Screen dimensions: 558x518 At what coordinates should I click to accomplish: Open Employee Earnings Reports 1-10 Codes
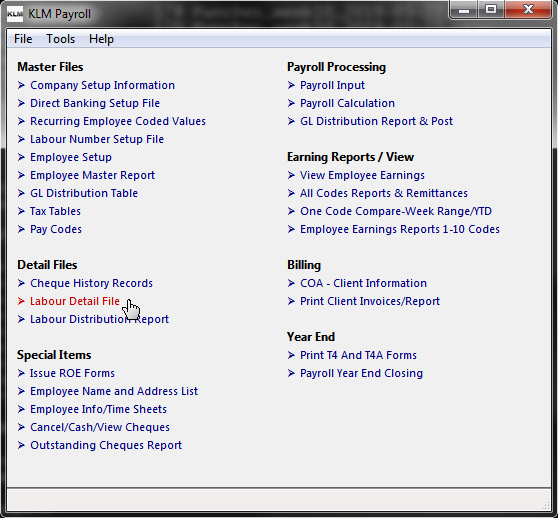pos(400,229)
